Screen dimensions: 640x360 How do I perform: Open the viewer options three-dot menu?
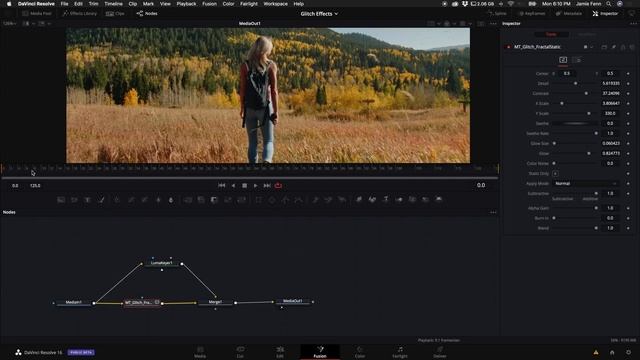point(493,24)
